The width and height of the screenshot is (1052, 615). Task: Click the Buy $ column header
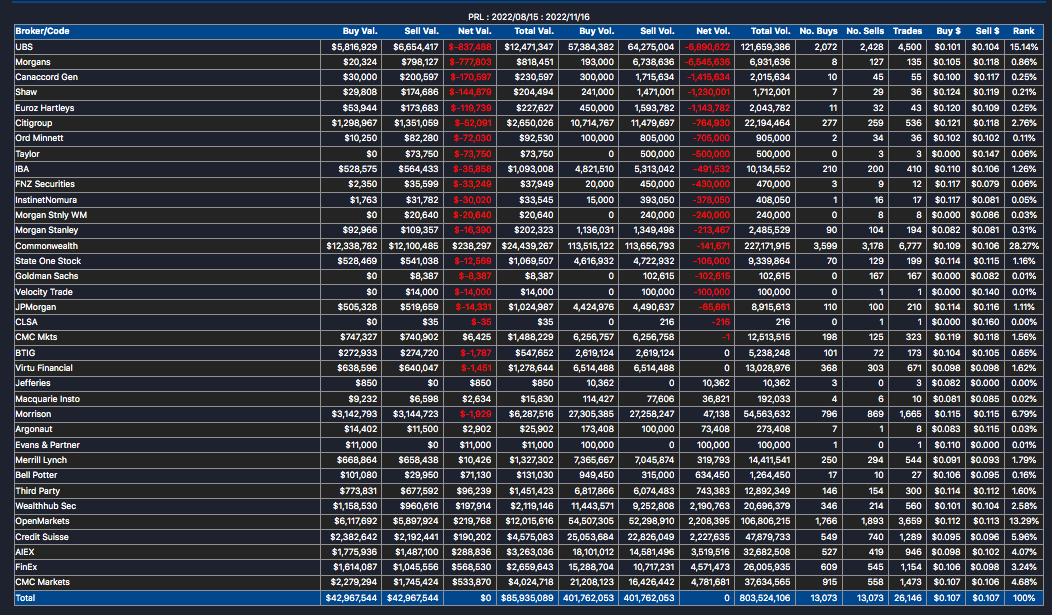coord(948,31)
